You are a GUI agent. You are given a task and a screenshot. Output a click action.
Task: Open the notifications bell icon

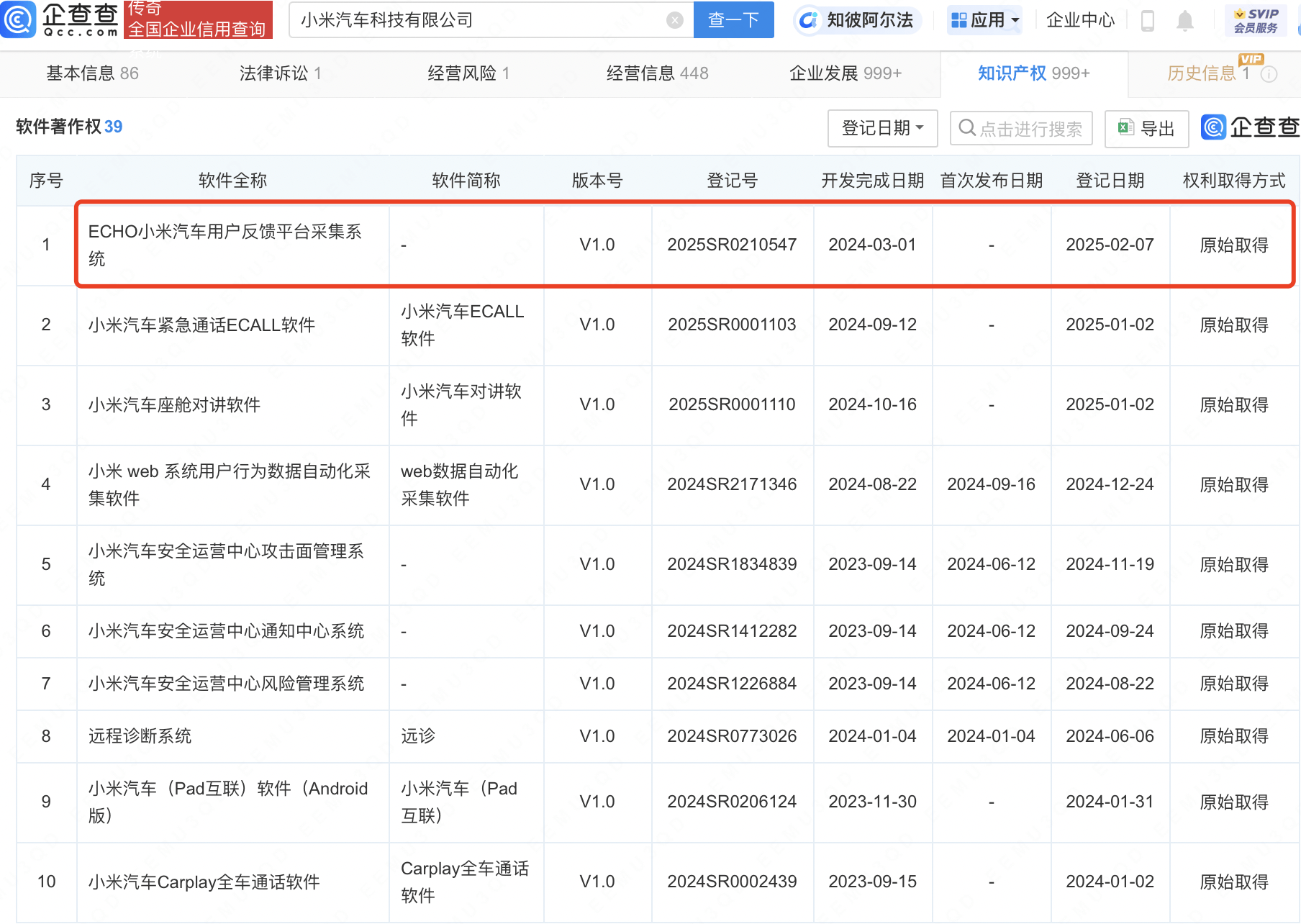(x=1184, y=21)
